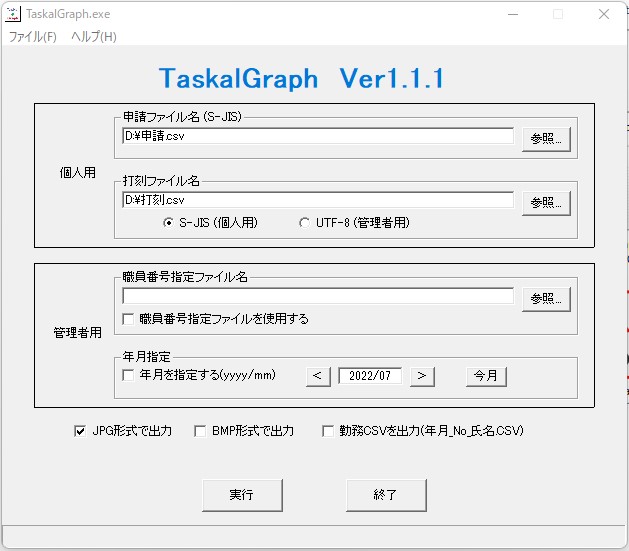This screenshot has width=629, height=551.
Task: Minimize the TaskalGraph window
Action: tap(513, 14)
